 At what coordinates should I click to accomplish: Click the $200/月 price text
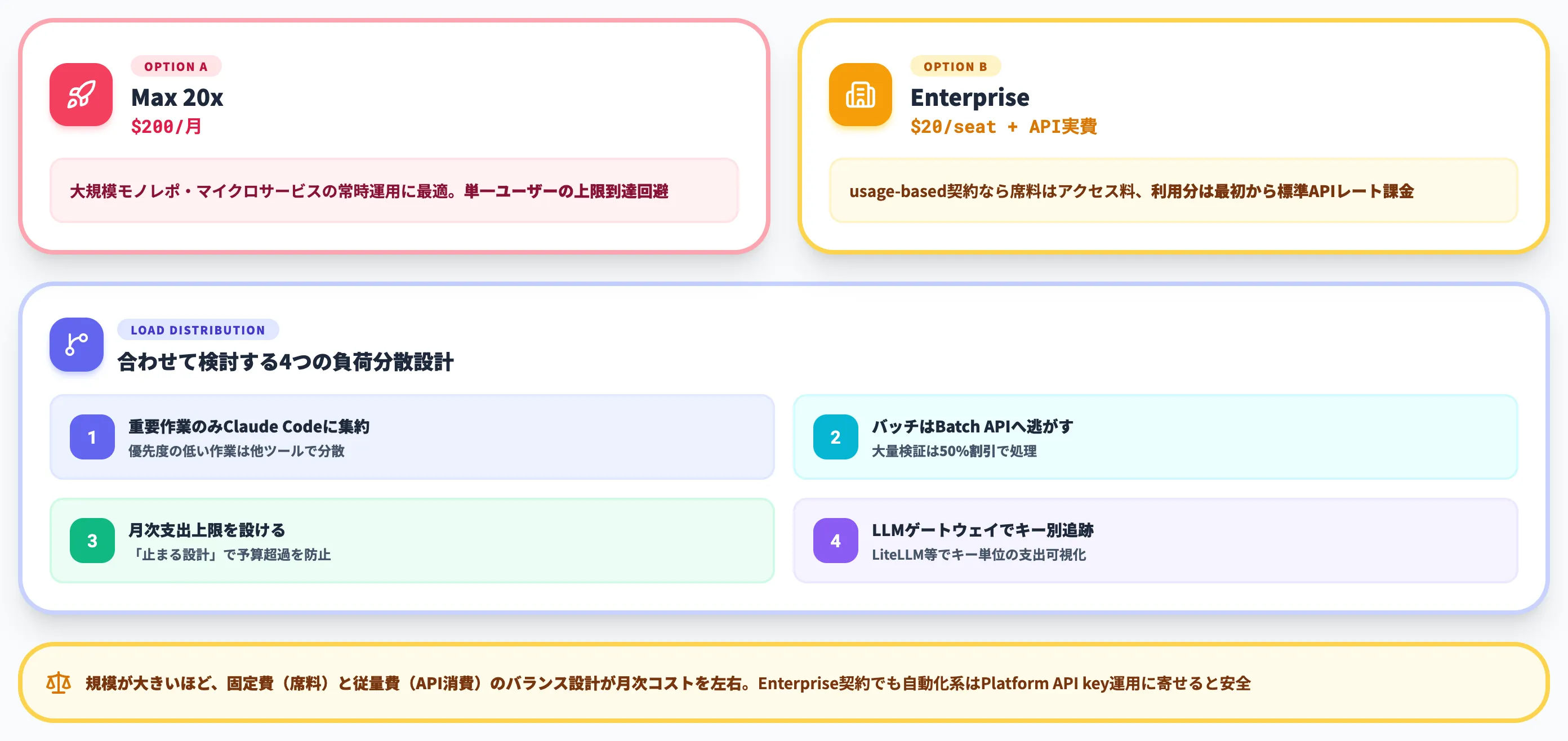tap(166, 127)
